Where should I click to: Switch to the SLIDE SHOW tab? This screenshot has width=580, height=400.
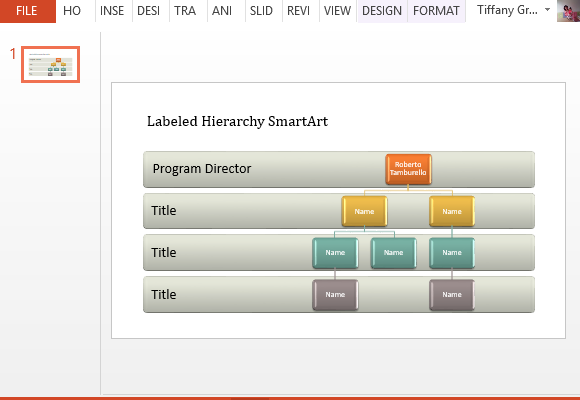tap(261, 11)
